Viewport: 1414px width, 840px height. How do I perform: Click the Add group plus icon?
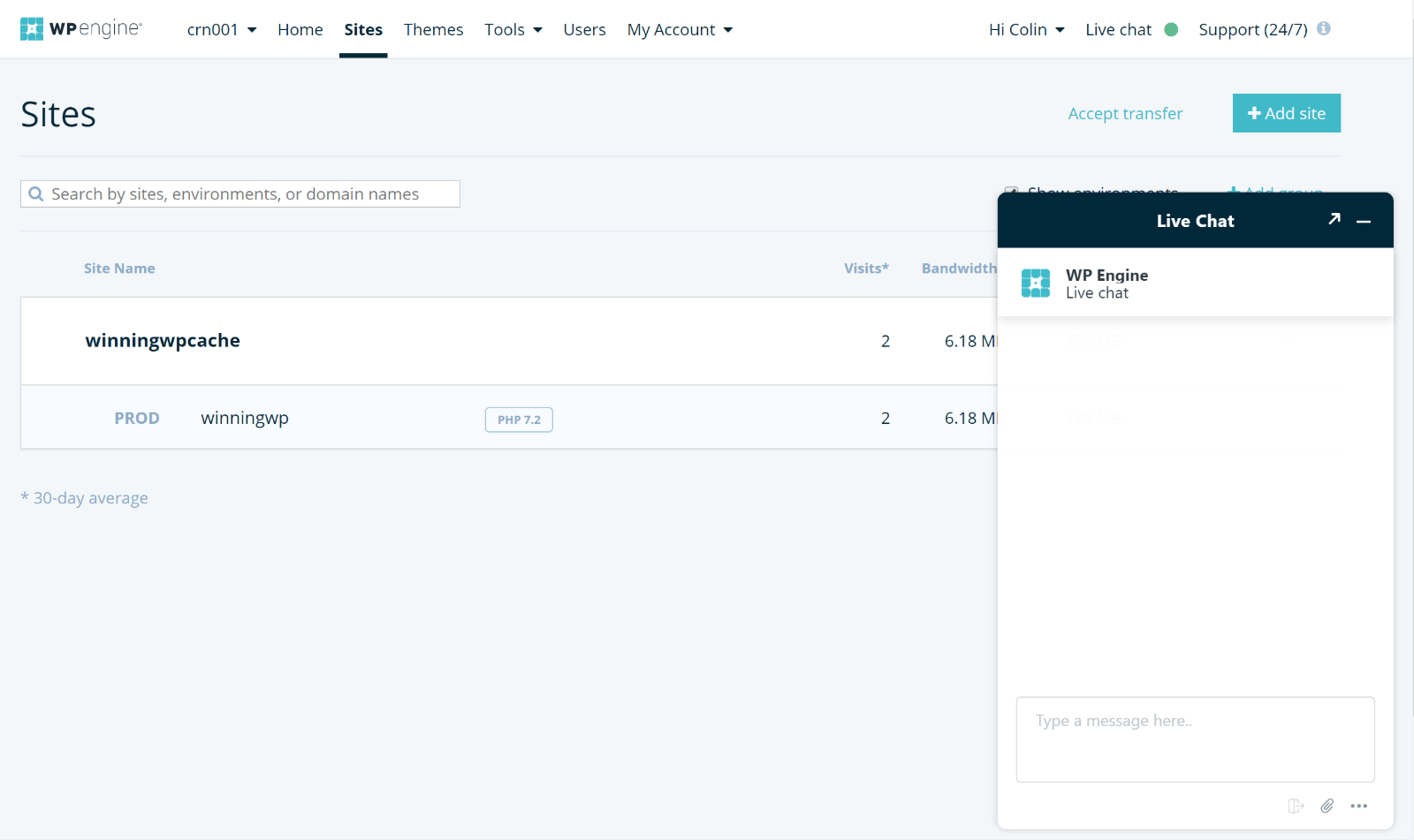coord(1235,192)
